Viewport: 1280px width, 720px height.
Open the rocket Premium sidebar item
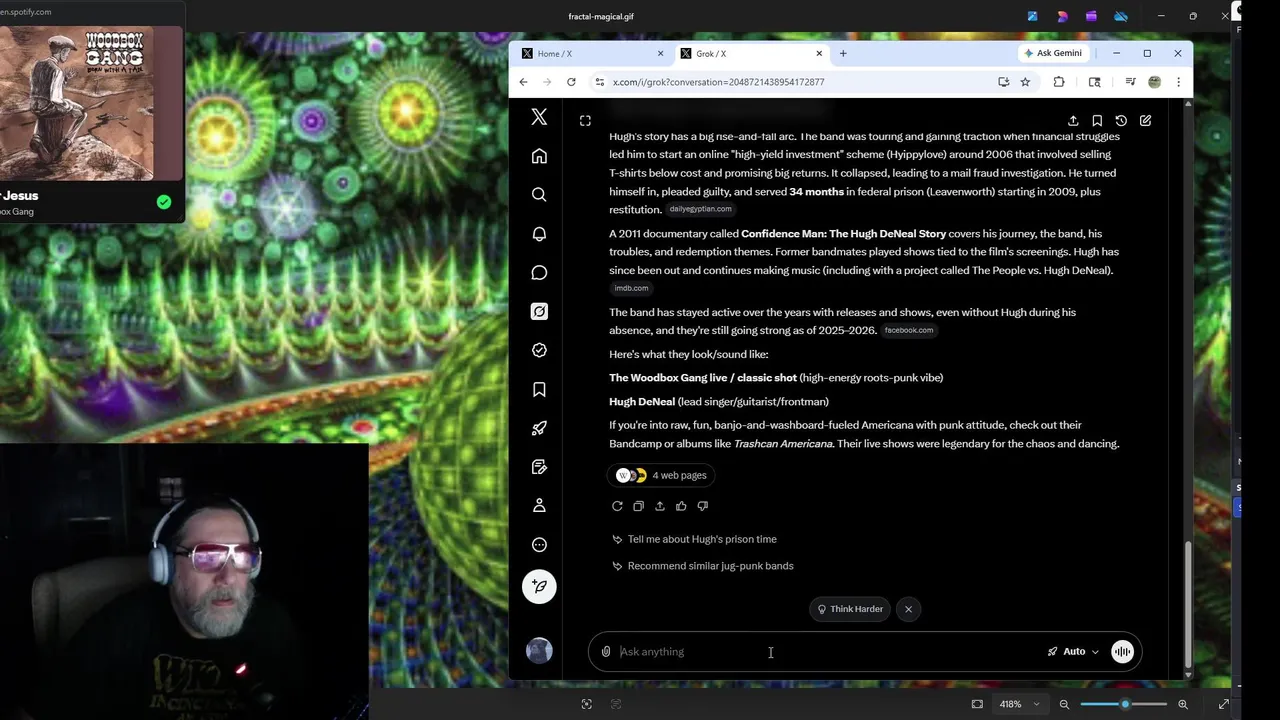pos(539,428)
